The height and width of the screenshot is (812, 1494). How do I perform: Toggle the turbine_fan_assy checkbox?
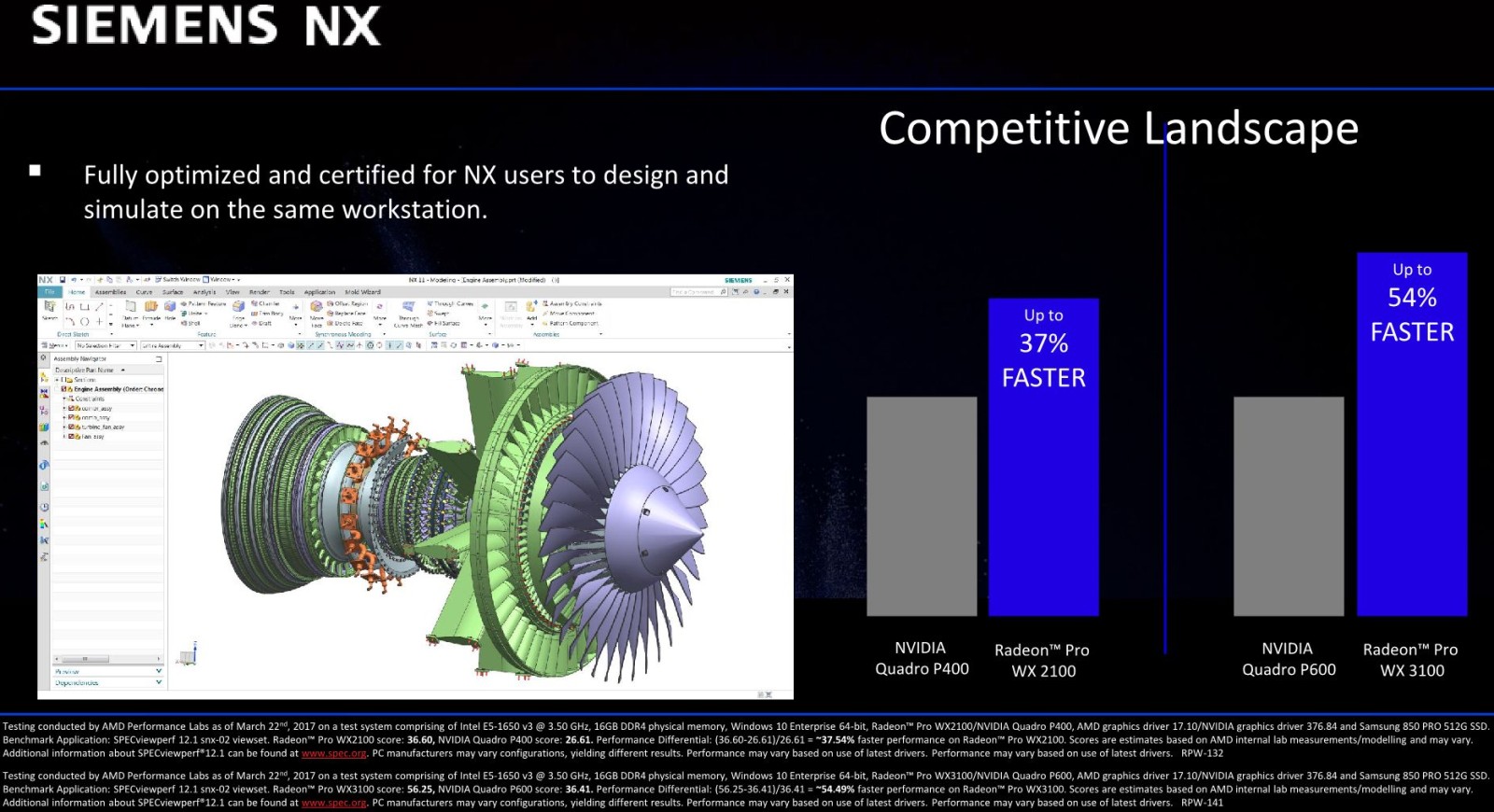pos(71,427)
